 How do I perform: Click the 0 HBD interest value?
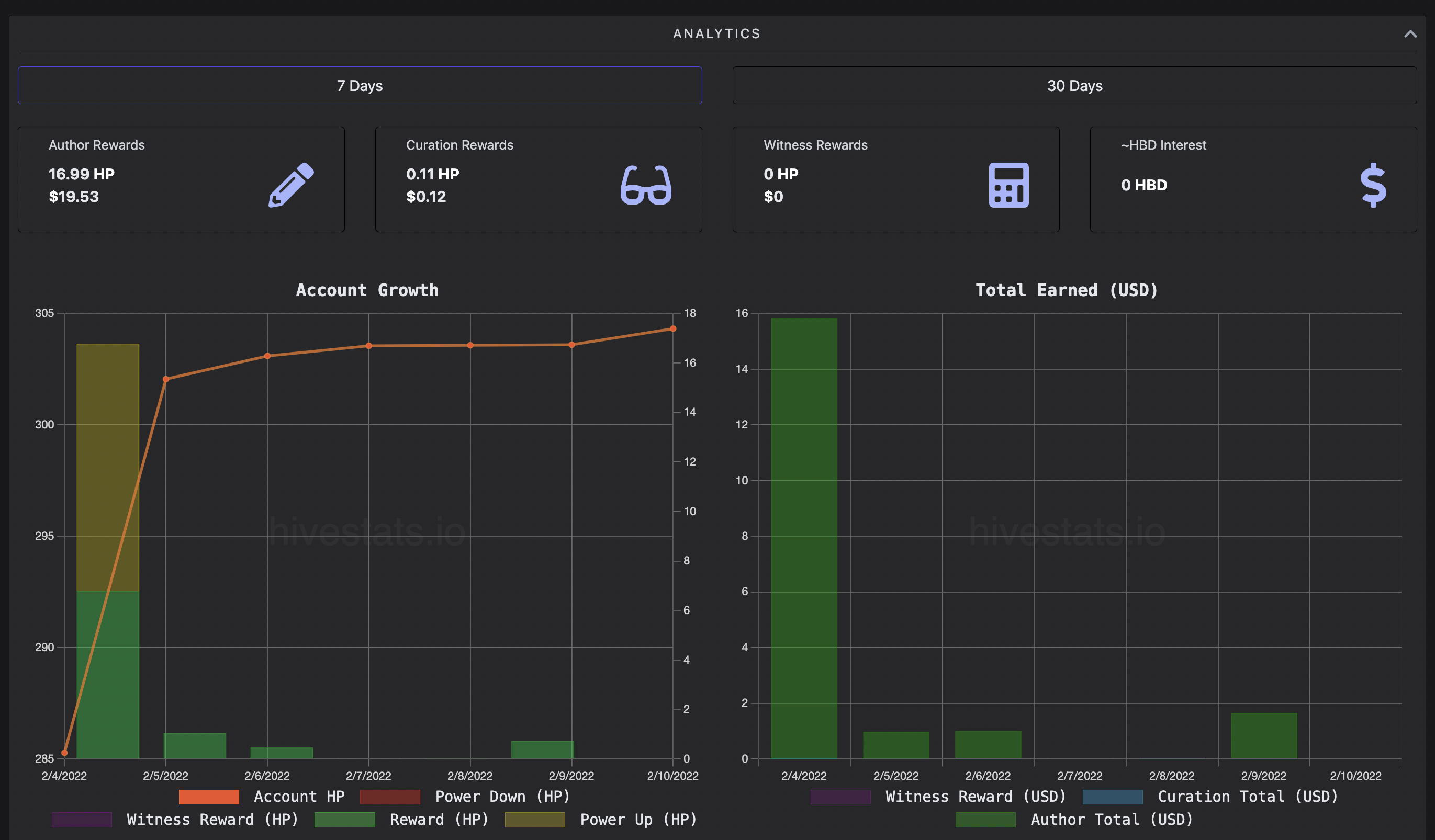coord(1143,185)
